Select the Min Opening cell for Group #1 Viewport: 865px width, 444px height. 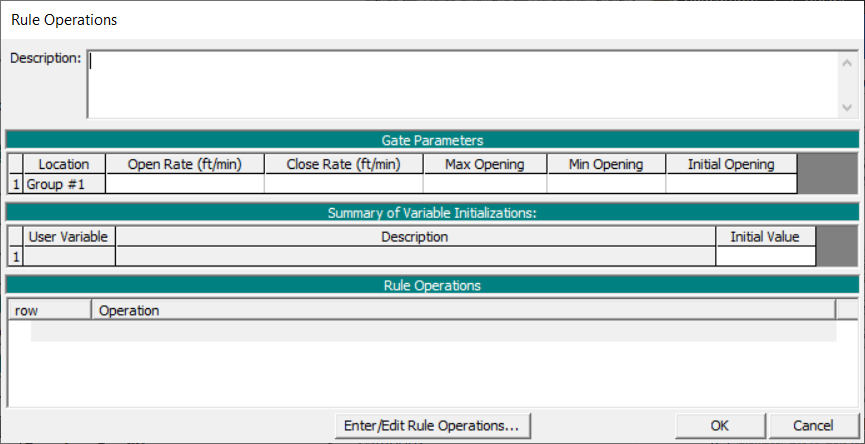(606, 184)
